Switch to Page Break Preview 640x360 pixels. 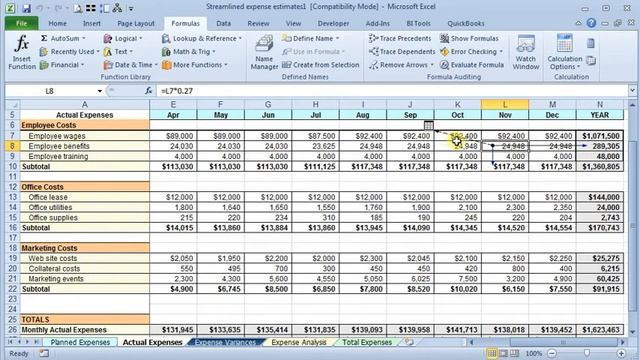pyautogui.click(x=514, y=353)
